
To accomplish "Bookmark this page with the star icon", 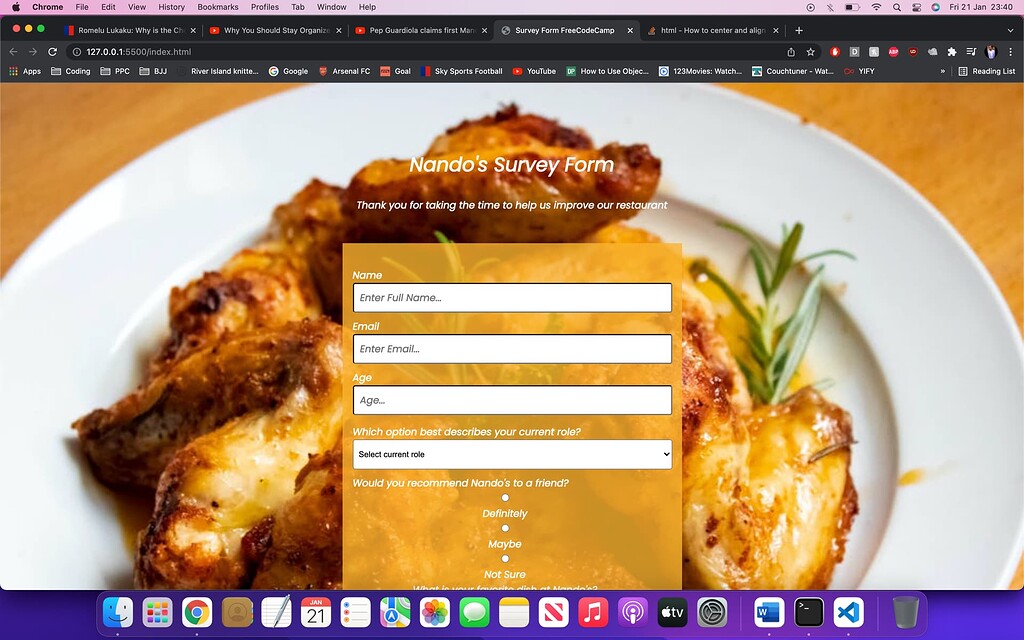I will click(810, 52).
